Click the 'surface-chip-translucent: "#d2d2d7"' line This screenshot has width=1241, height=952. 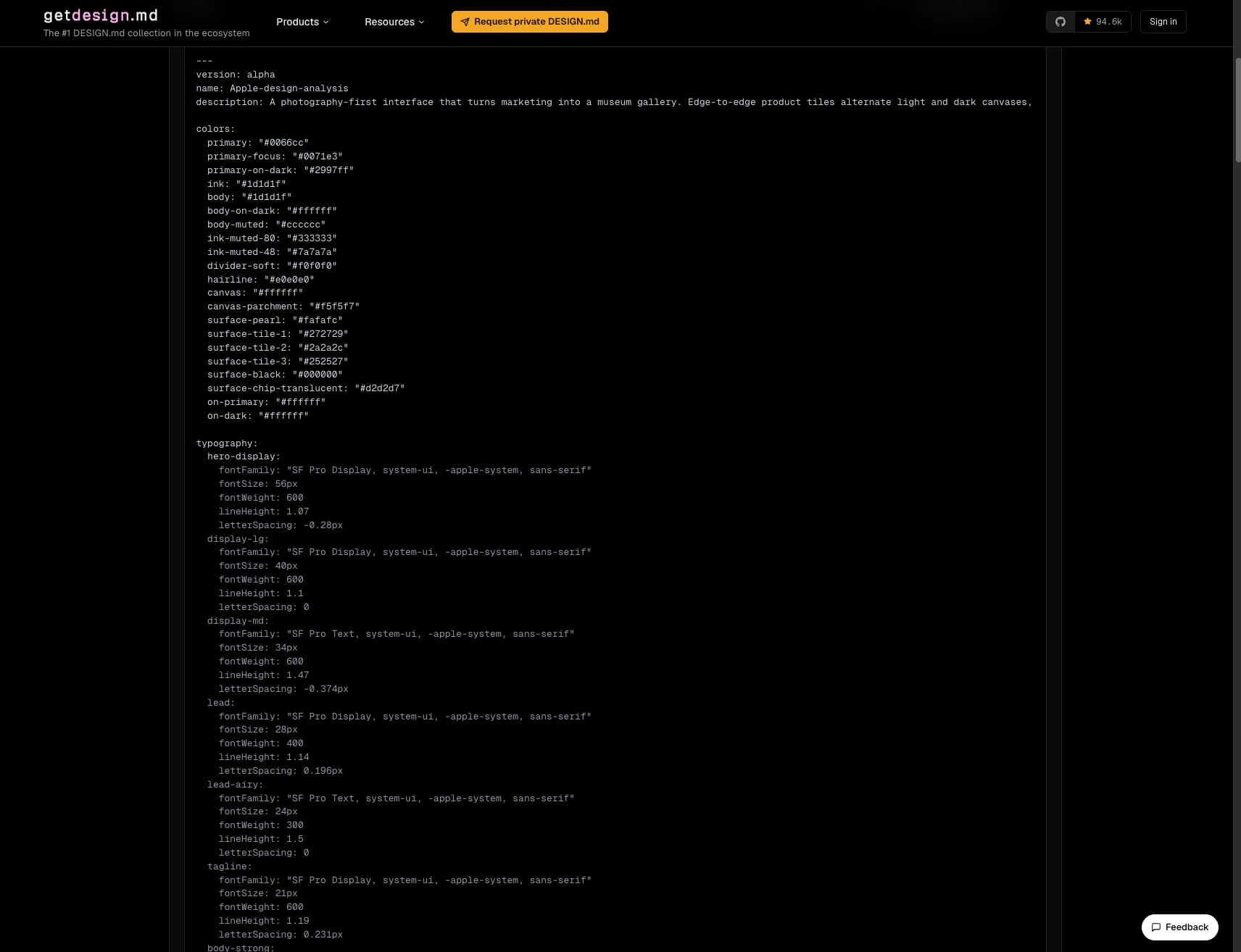coord(306,388)
